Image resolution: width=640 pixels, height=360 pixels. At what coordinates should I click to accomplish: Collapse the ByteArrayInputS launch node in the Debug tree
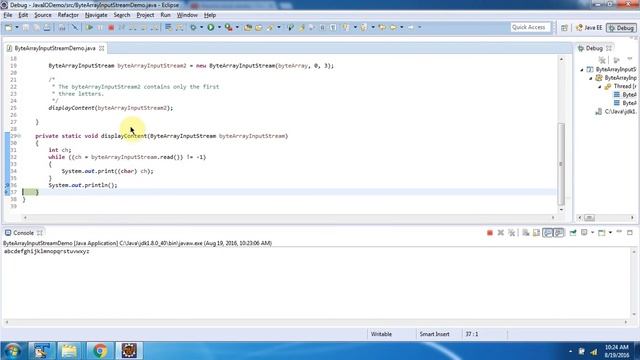coord(582,70)
